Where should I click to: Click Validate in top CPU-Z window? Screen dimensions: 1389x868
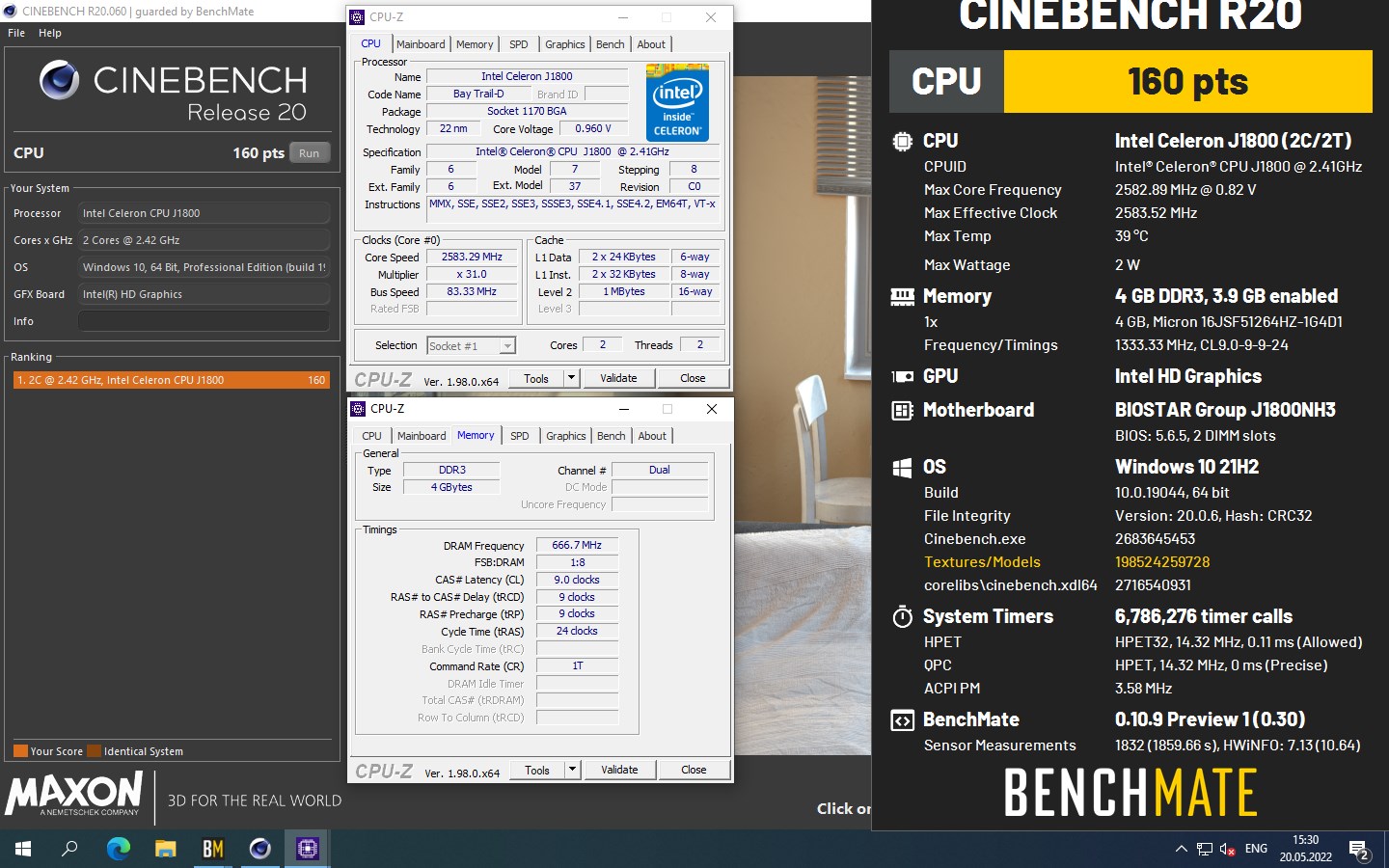pos(618,378)
